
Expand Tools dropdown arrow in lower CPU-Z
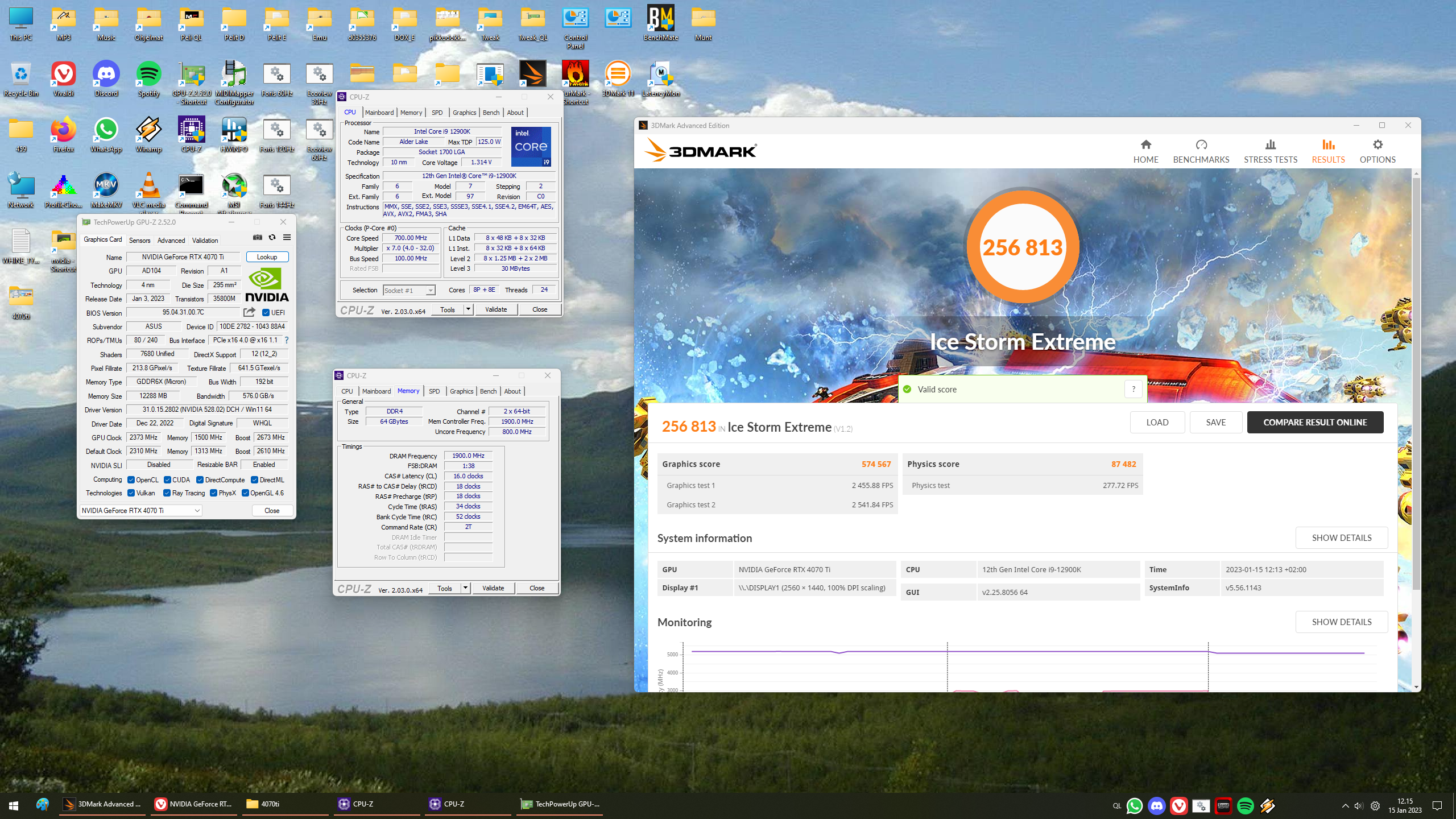(x=465, y=588)
